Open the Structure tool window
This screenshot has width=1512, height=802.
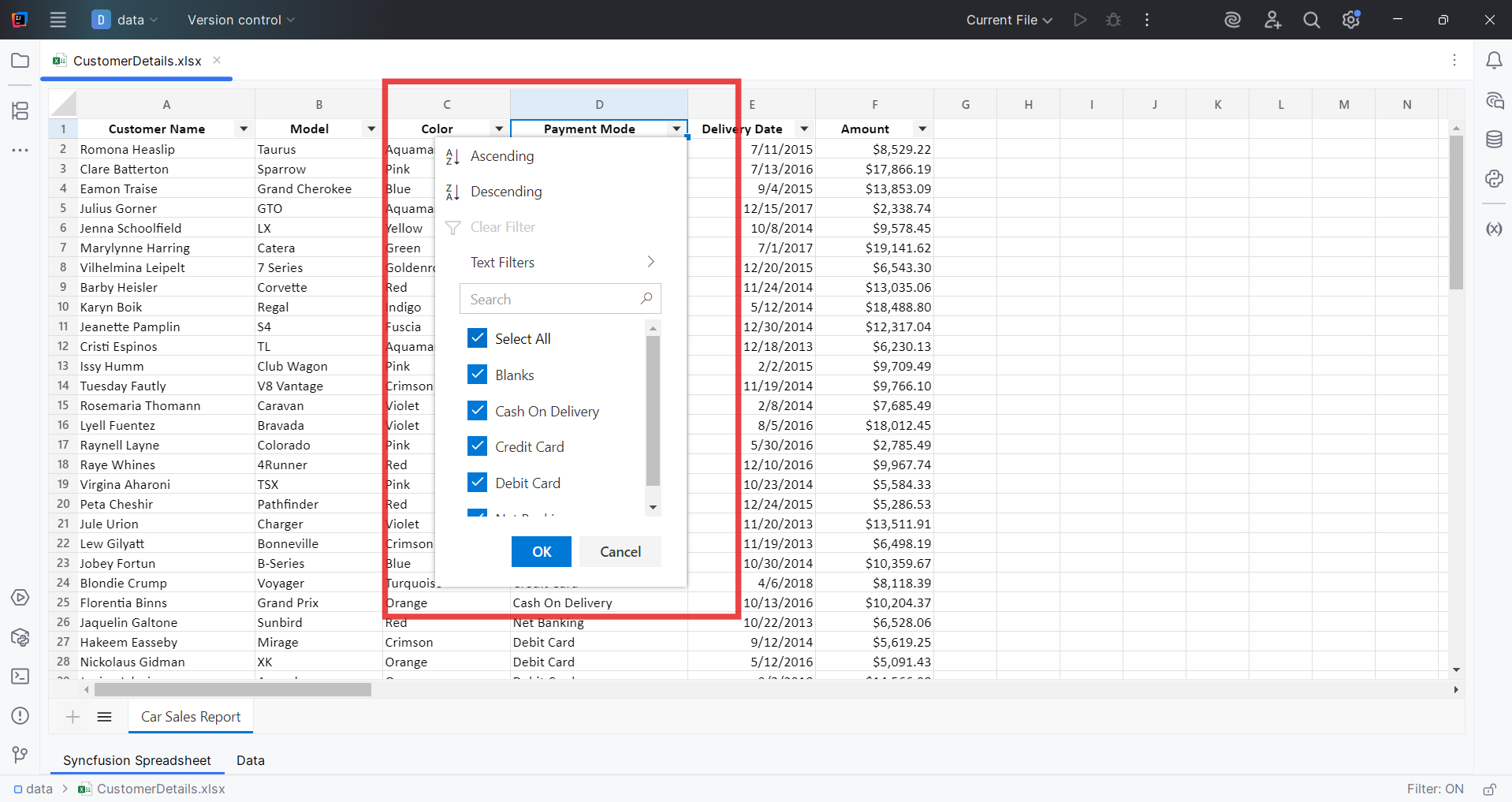click(x=20, y=111)
